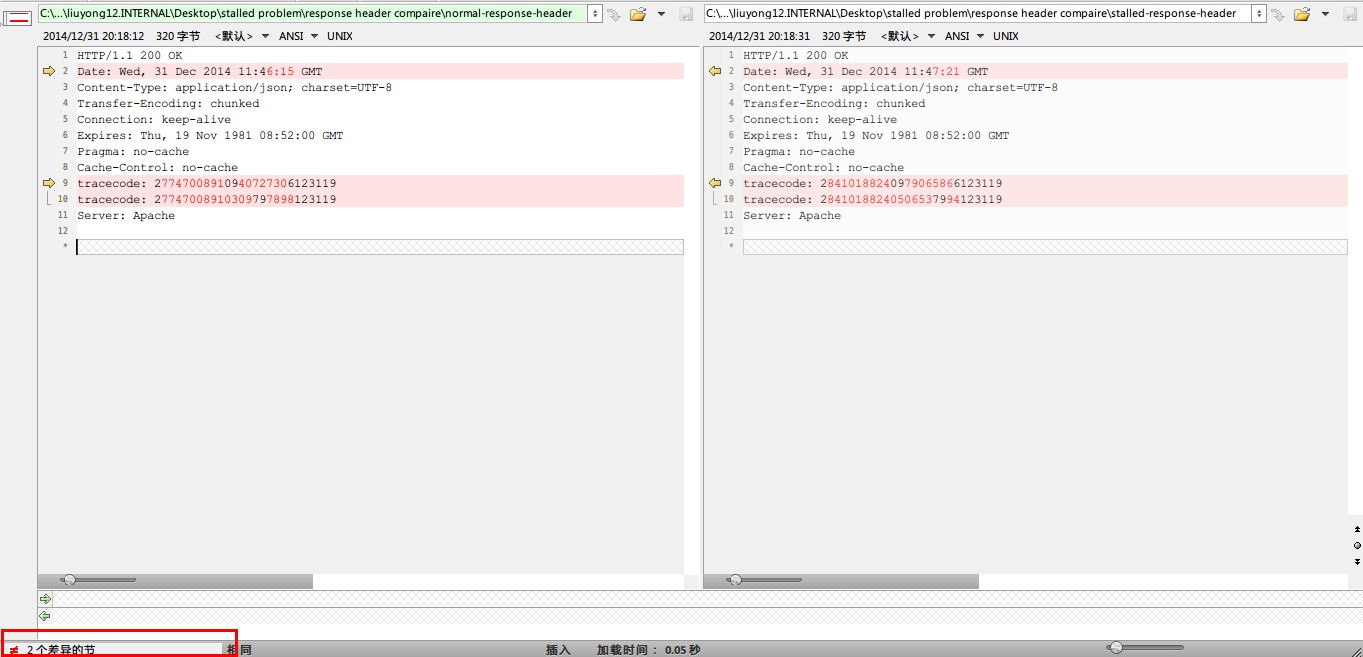This screenshot has width=1363, height=657.
Task: Click right tracecode line ending 537994123119
Action: pos(873,199)
